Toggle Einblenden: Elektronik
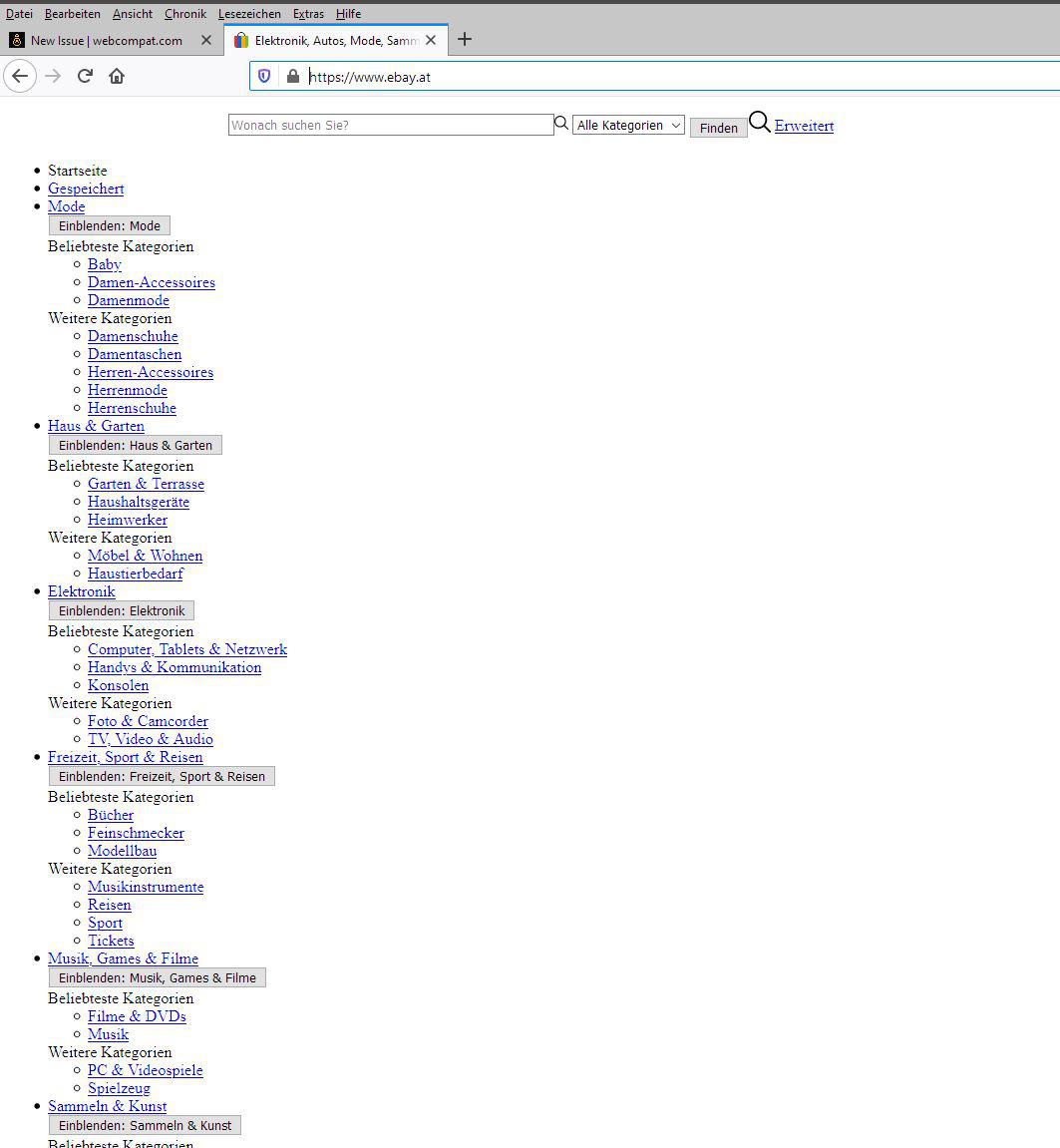The image size is (1060, 1148). [x=121, y=610]
